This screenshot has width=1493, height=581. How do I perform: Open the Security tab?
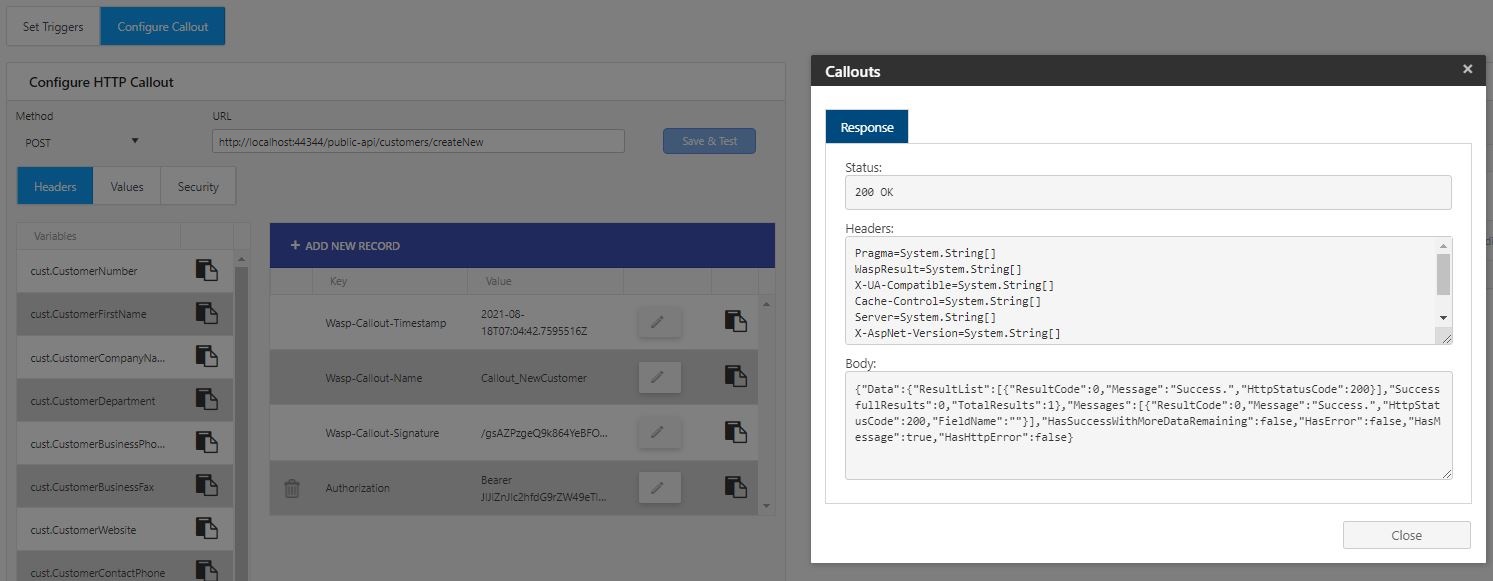click(x=198, y=187)
